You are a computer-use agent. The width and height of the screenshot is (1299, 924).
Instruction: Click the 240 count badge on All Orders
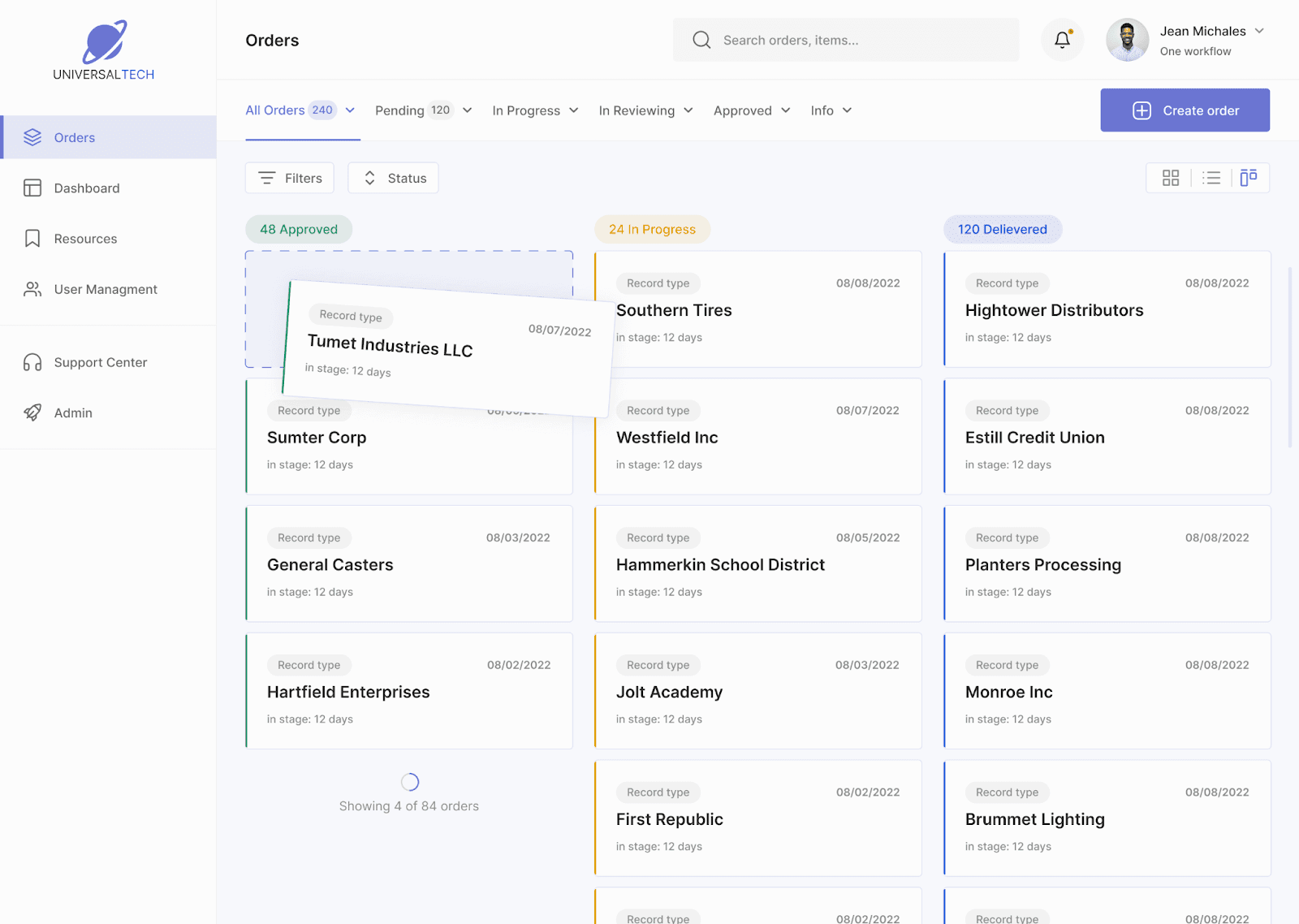pos(322,110)
